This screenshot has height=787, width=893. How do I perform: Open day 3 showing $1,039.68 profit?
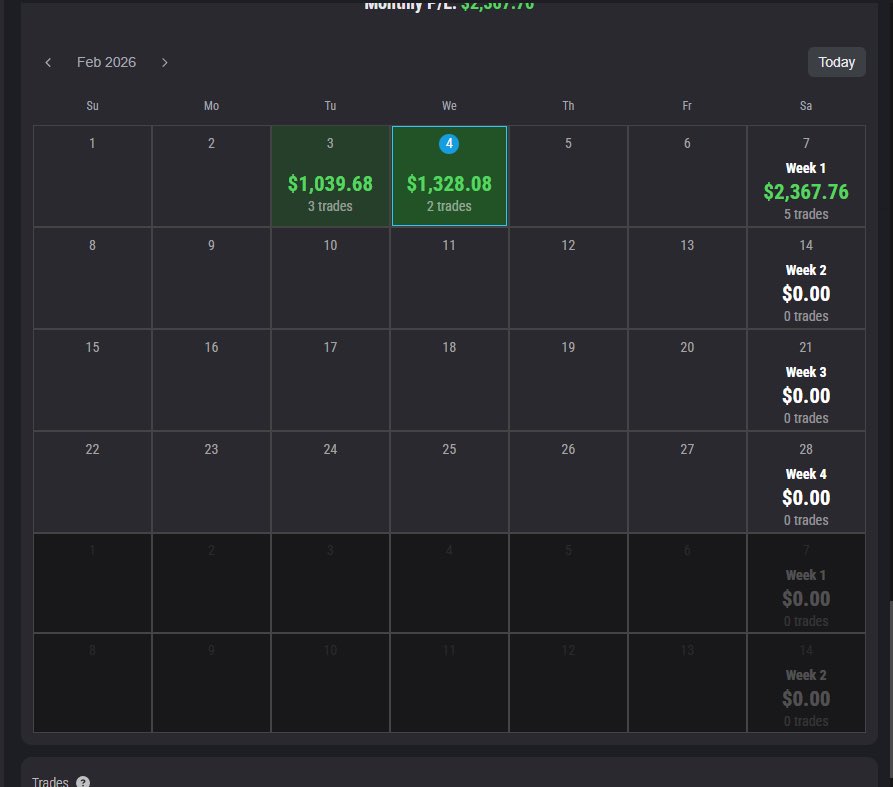tap(330, 175)
